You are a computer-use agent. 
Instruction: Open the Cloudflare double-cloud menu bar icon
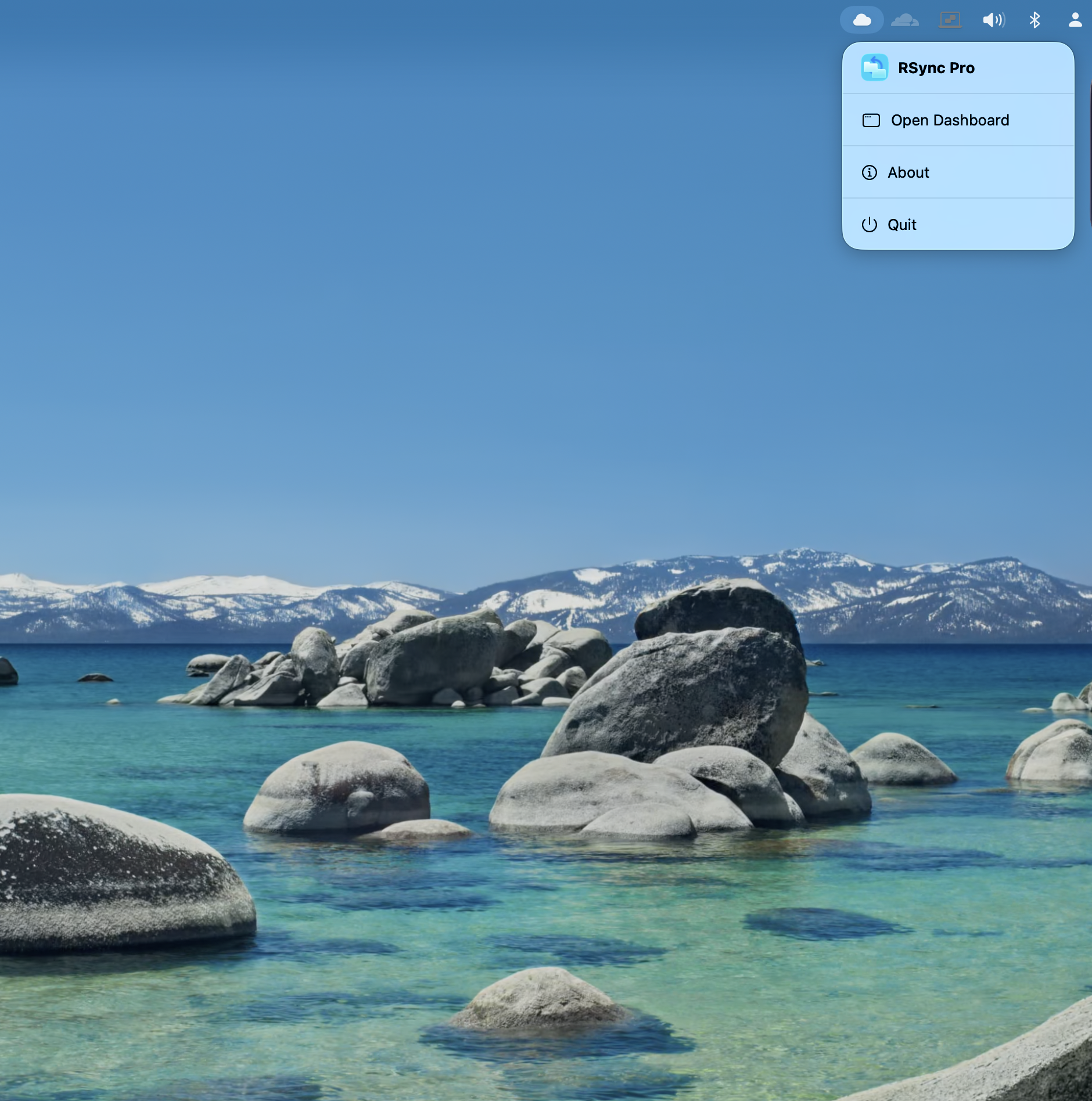coord(904,20)
